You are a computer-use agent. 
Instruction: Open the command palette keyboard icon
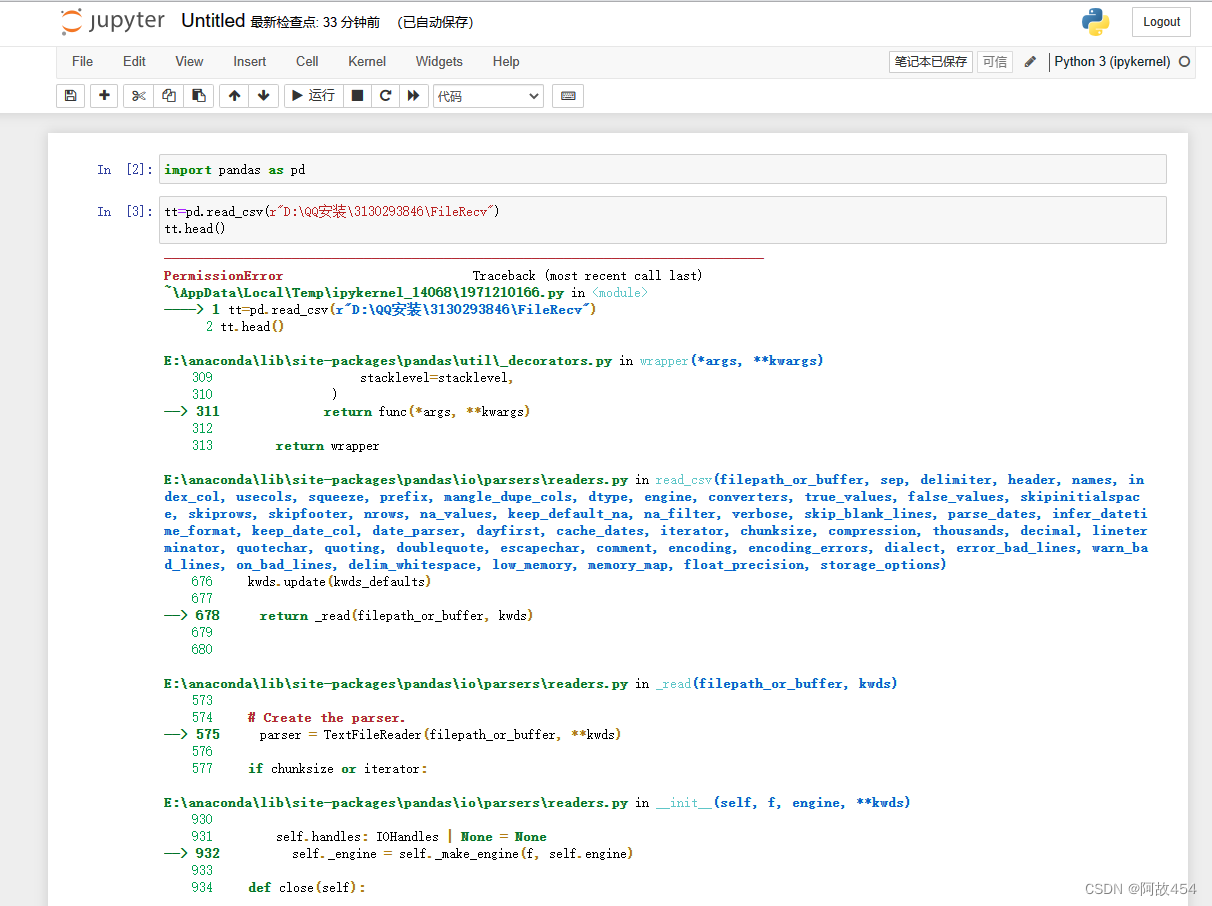pyautogui.click(x=568, y=95)
